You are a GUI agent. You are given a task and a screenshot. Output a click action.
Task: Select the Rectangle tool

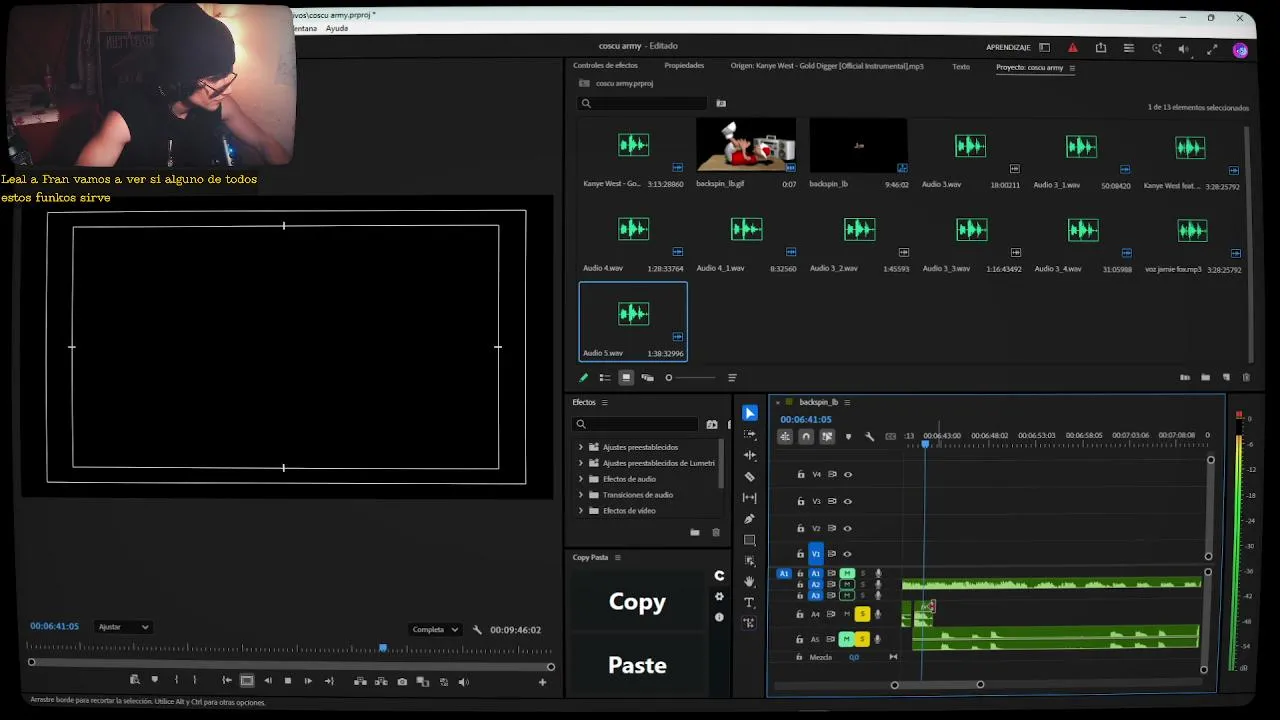pyautogui.click(x=750, y=540)
